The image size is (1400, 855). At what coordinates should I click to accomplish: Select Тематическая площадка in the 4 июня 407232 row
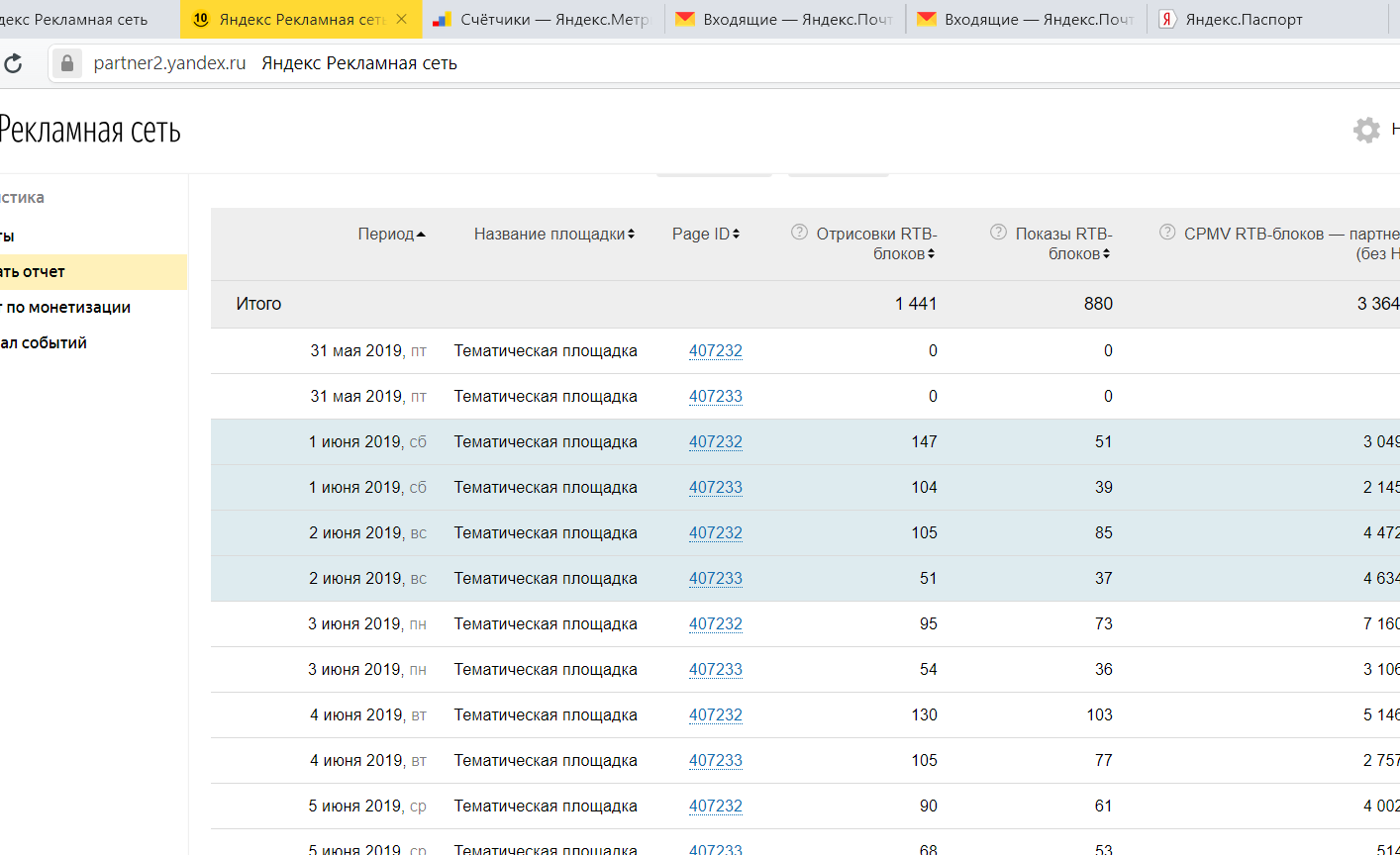546,715
